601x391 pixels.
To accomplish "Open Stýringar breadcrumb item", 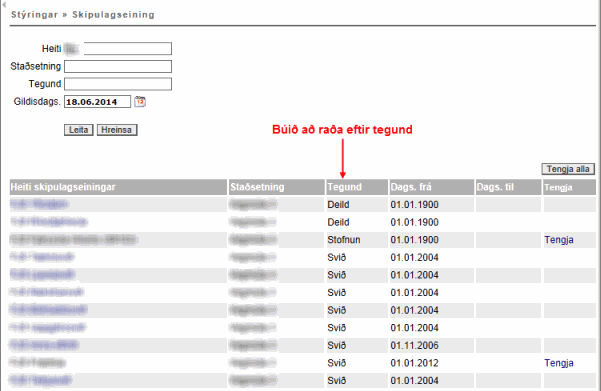I will 34,15.
